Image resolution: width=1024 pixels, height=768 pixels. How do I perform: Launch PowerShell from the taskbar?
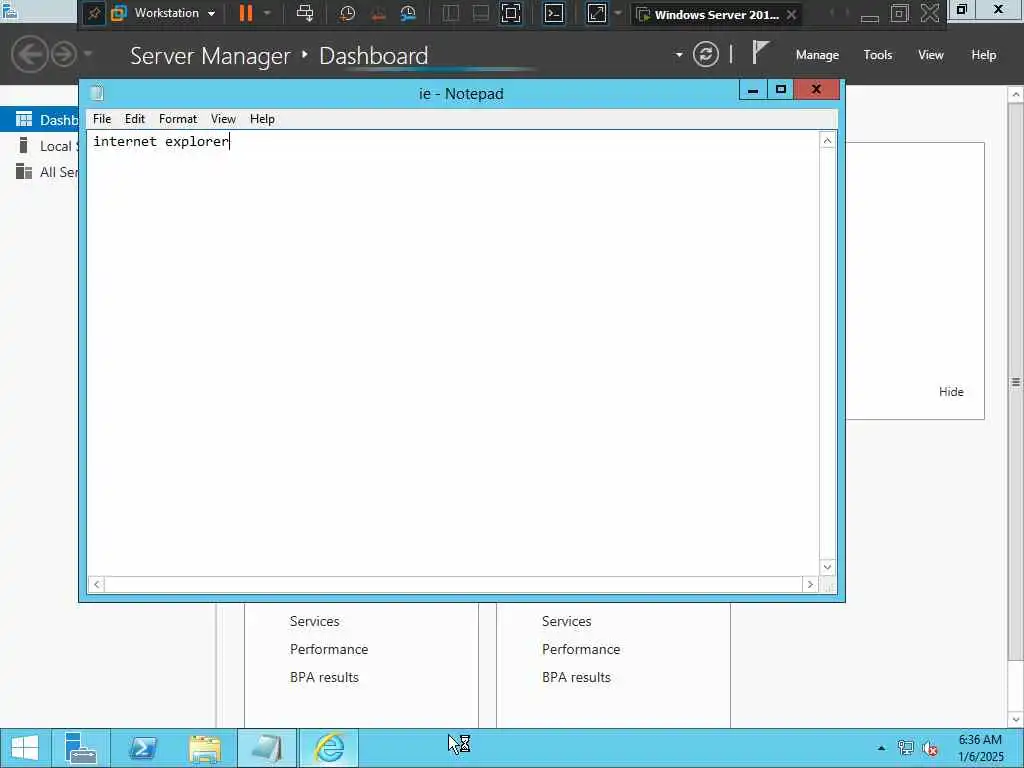tap(142, 748)
